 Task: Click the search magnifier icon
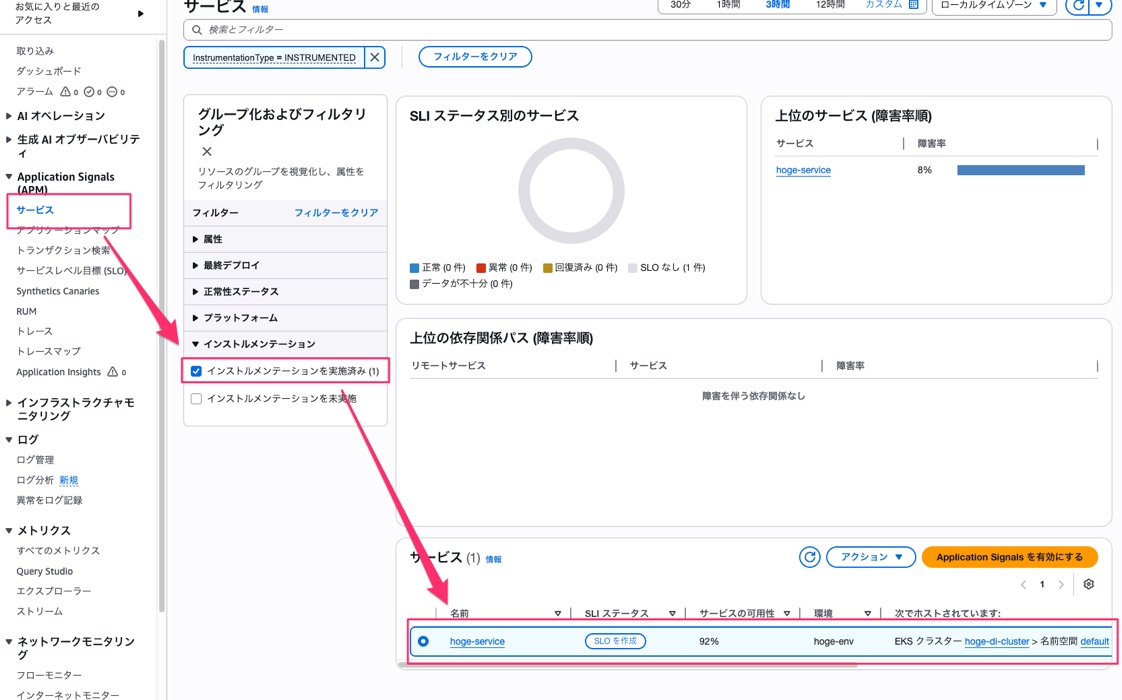[197, 30]
